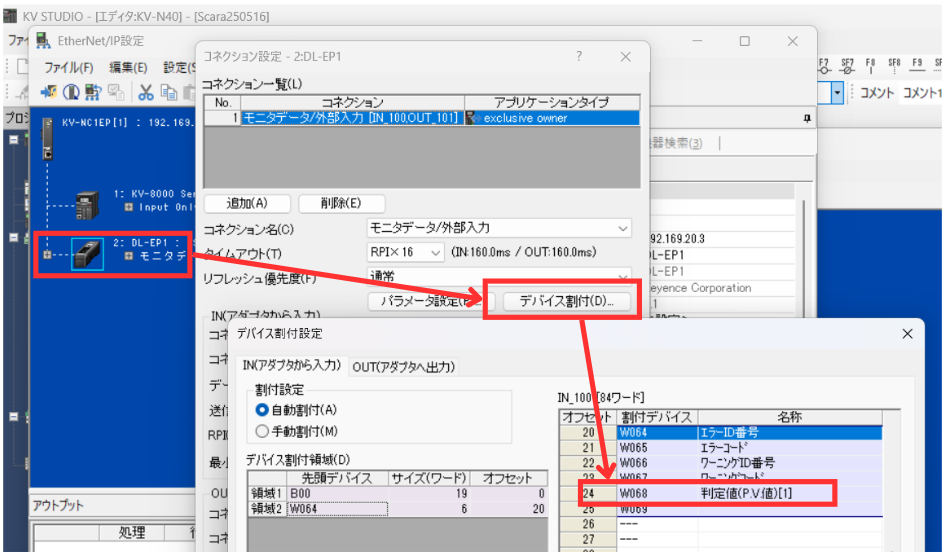Click the コメント1 toolbar button
Screen dimensions: 946x554
coord(921,93)
